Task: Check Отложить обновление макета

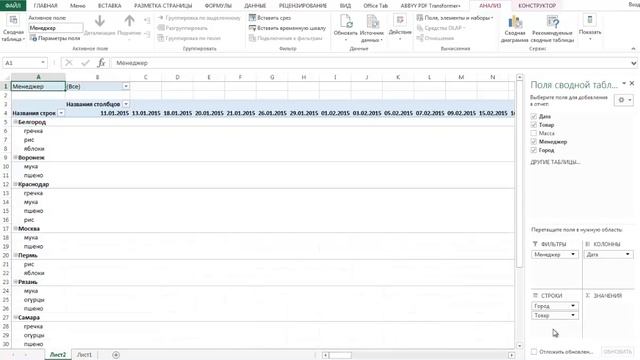Action: coord(534,351)
